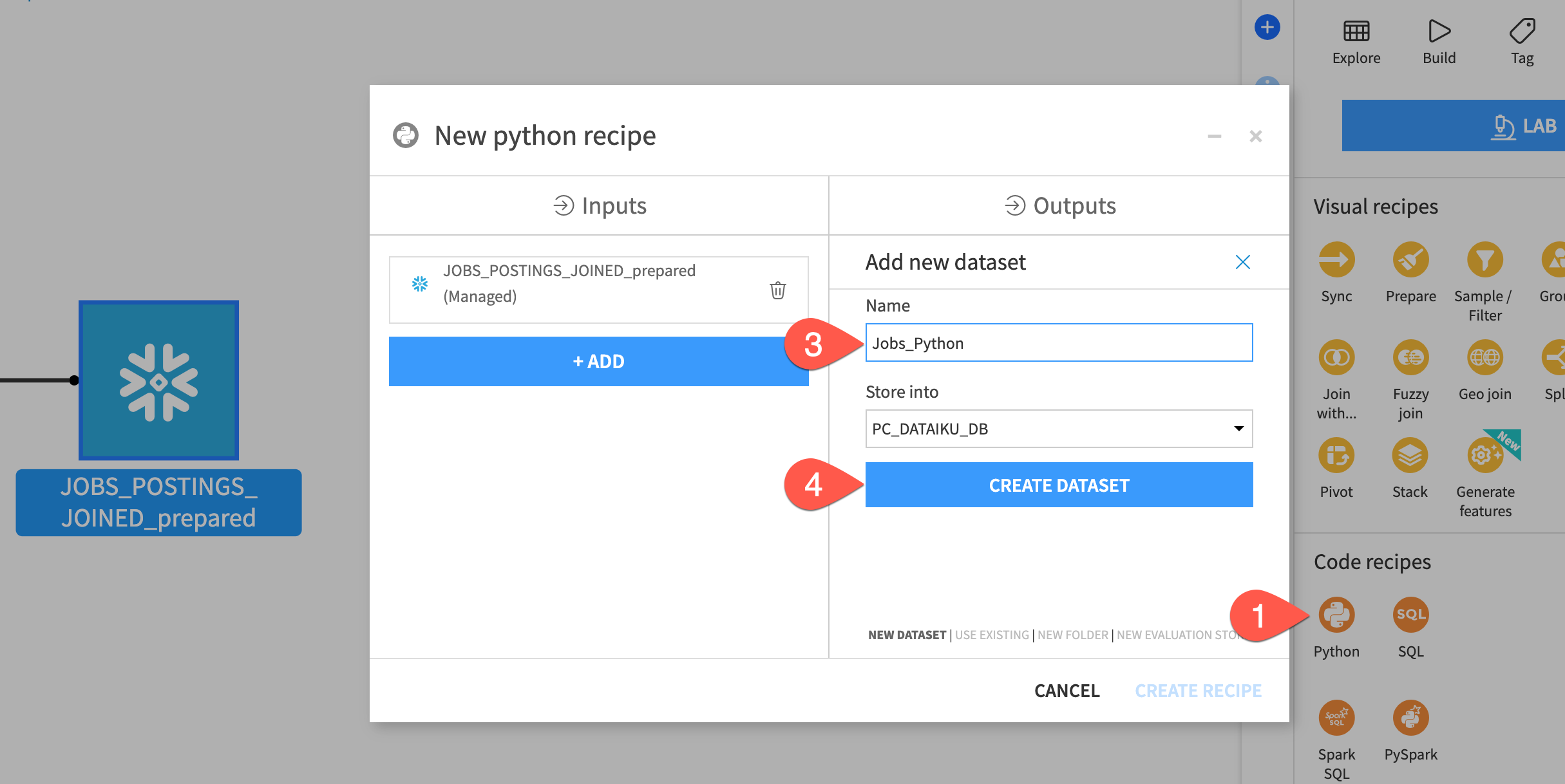Click the Explore table icon
The width and height of the screenshot is (1565, 784).
[x=1356, y=31]
